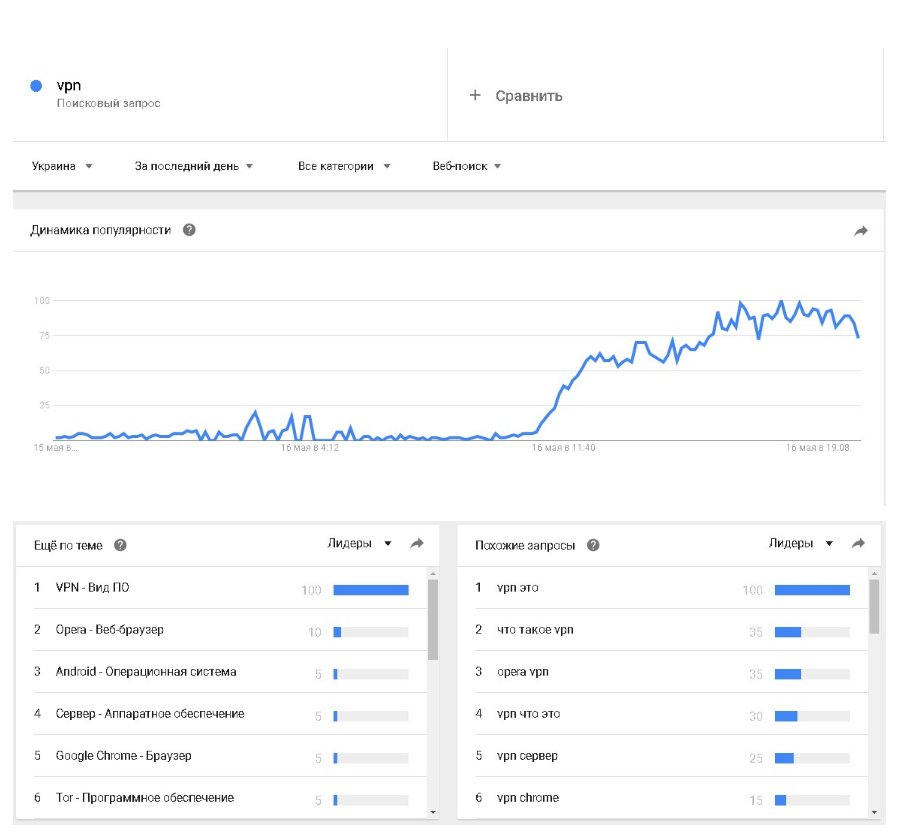This screenshot has width=900, height=835.
Task: Click the Ещё по теме list scrollbar
Action: (x=433, y=620)
